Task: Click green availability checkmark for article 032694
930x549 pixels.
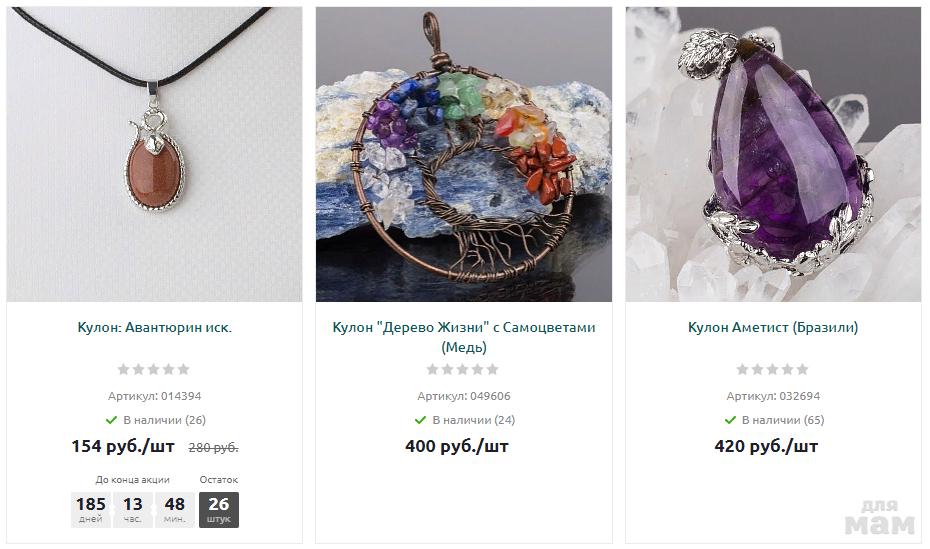Action: pyautogui.click(x=730, y=420)
